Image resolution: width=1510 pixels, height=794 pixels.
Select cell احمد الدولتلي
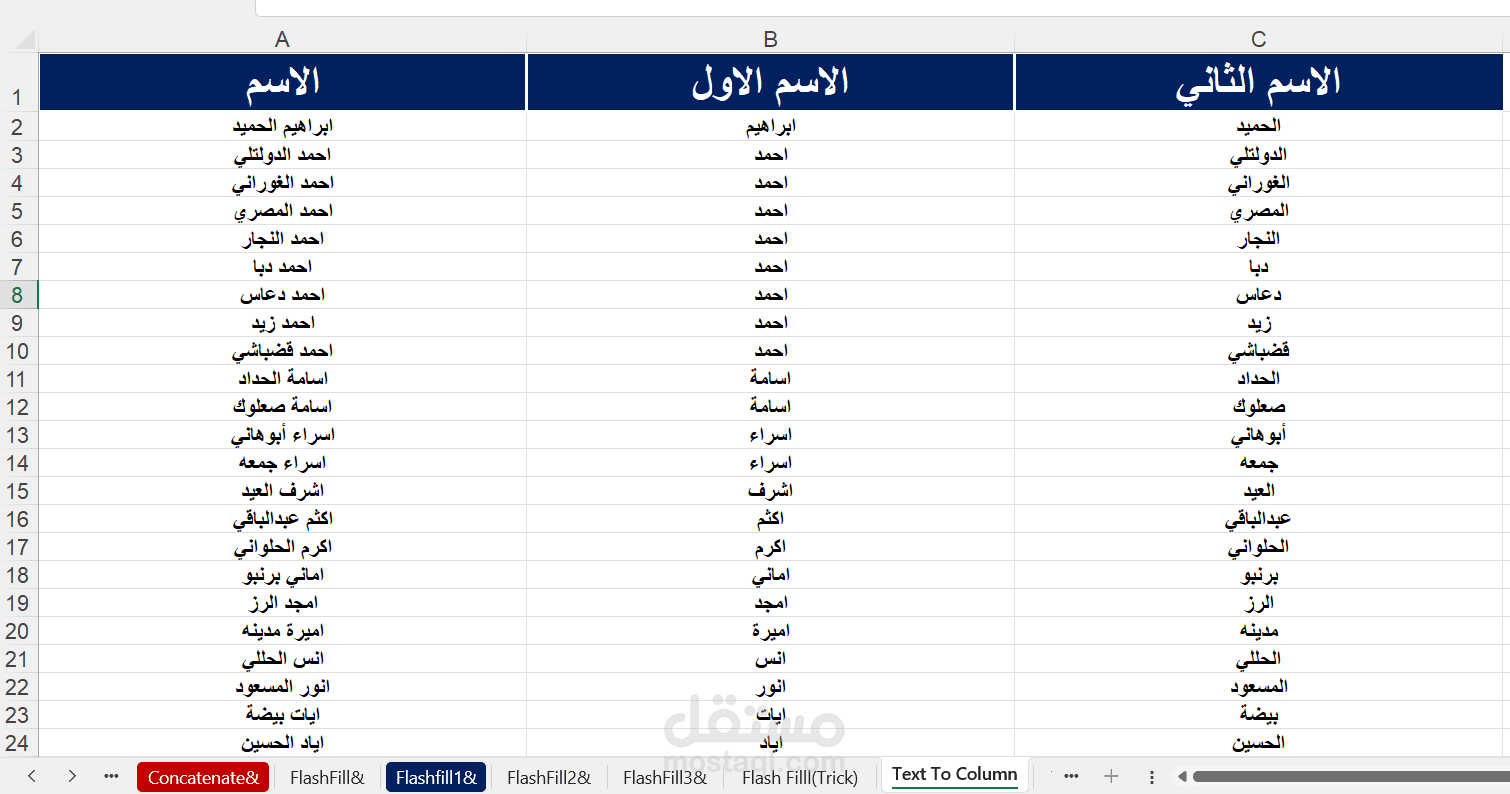click(x=282, y=155)
